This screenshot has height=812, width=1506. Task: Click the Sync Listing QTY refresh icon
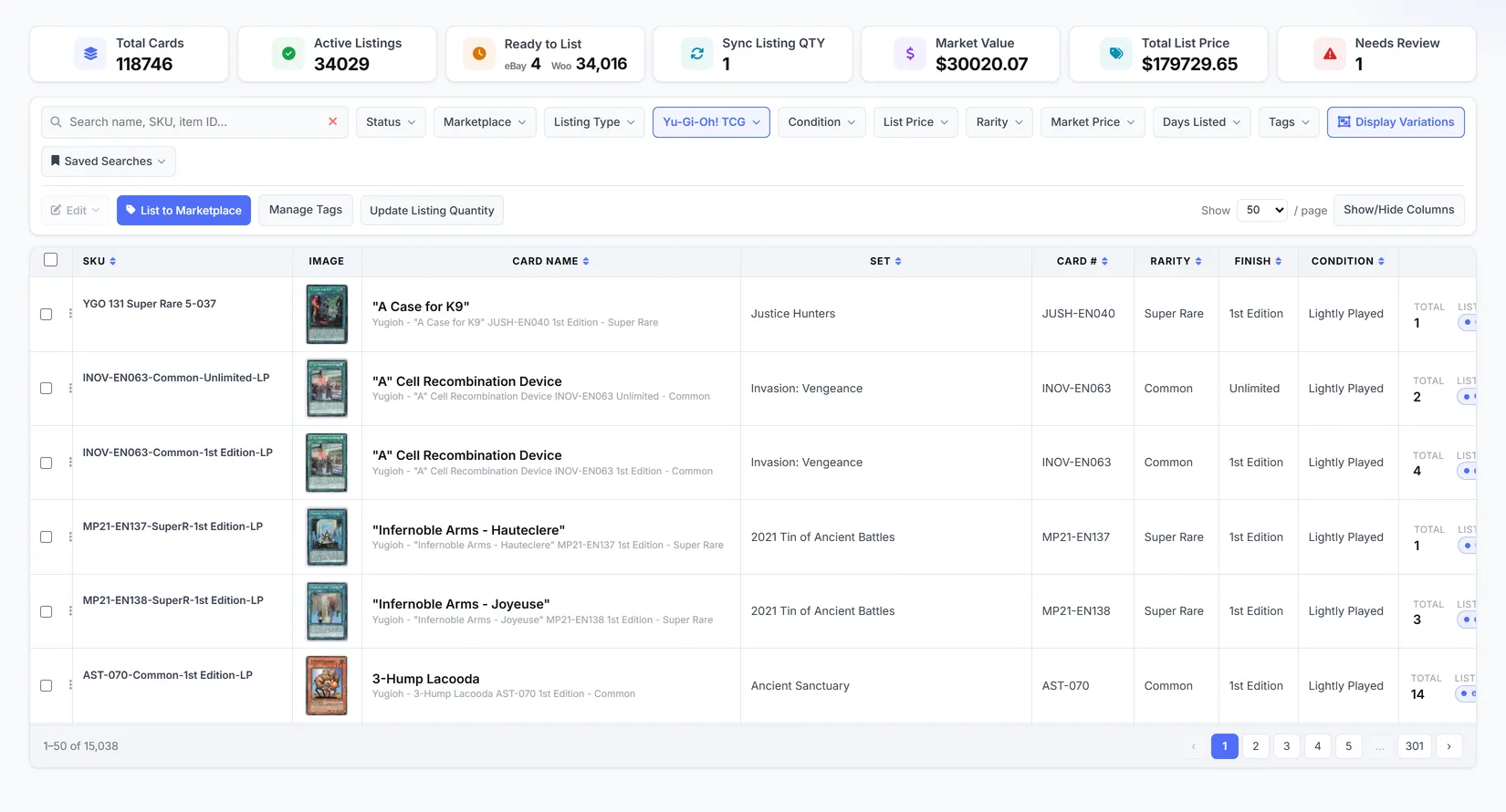697,54
